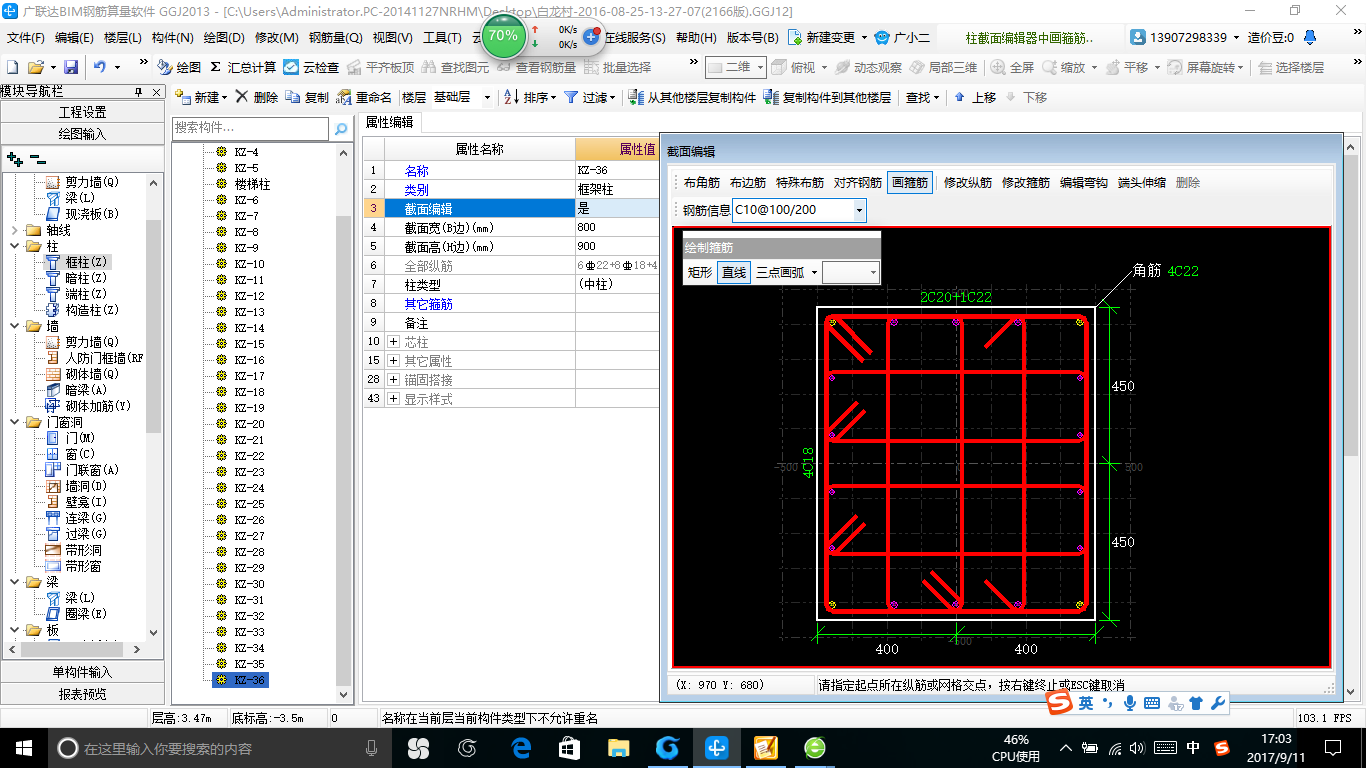Viewport: 1366px width, 768px height.
Task: Open 绘图 drawing mode
Action: 179,67
